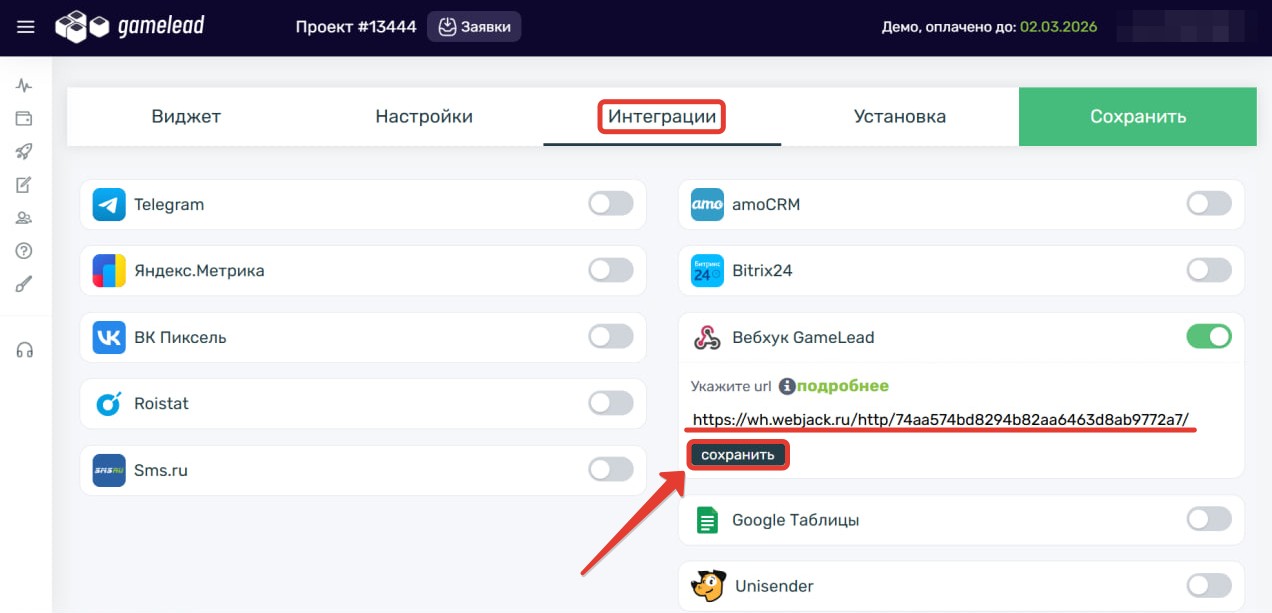Click the Вебхук GameLead label

pyautogui.click(x=803, y=338)
